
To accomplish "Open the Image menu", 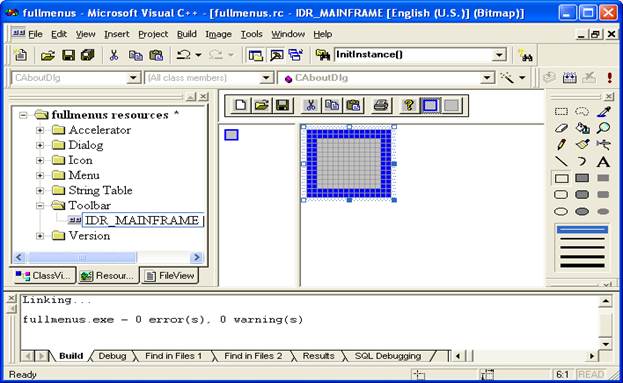I will coord(219,34).
